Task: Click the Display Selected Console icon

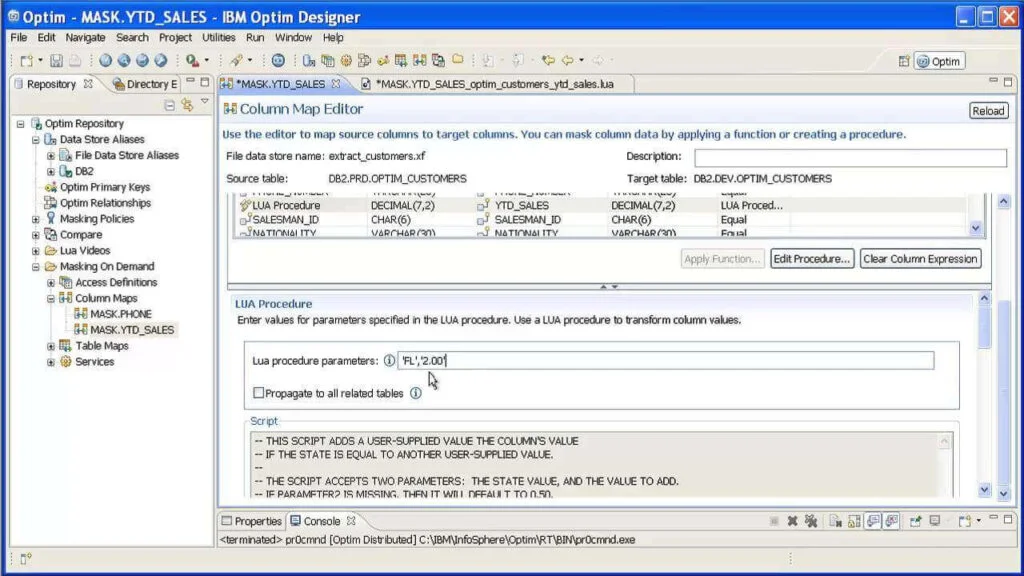Action: 935,521
